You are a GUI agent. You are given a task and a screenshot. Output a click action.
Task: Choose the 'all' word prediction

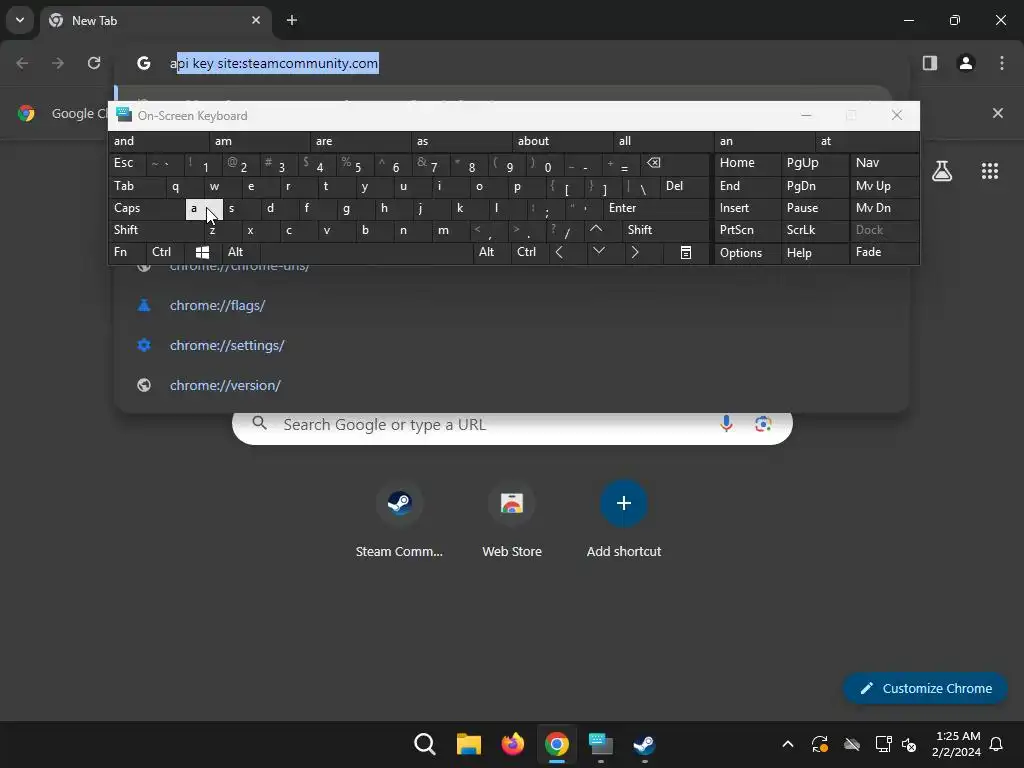point(664,141)
